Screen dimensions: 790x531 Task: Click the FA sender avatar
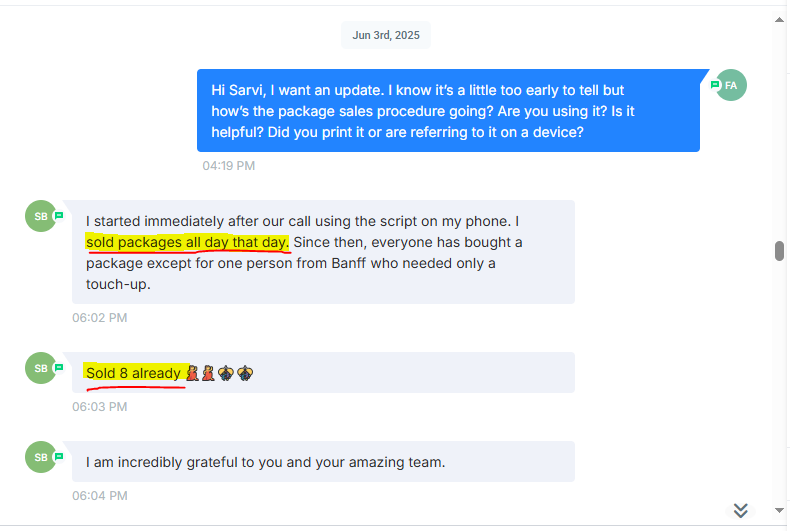tap(732, 86)
